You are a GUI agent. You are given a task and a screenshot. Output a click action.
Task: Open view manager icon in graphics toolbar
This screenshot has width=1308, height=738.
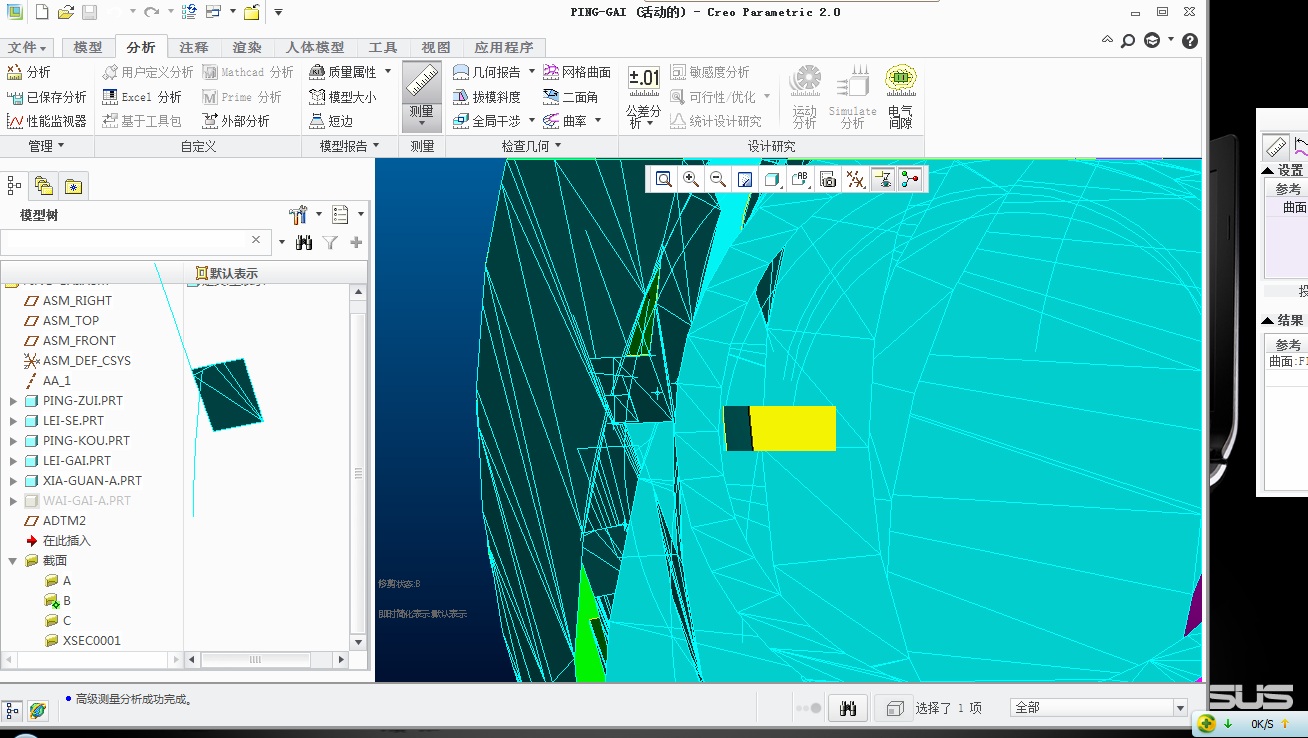[827, 179]
